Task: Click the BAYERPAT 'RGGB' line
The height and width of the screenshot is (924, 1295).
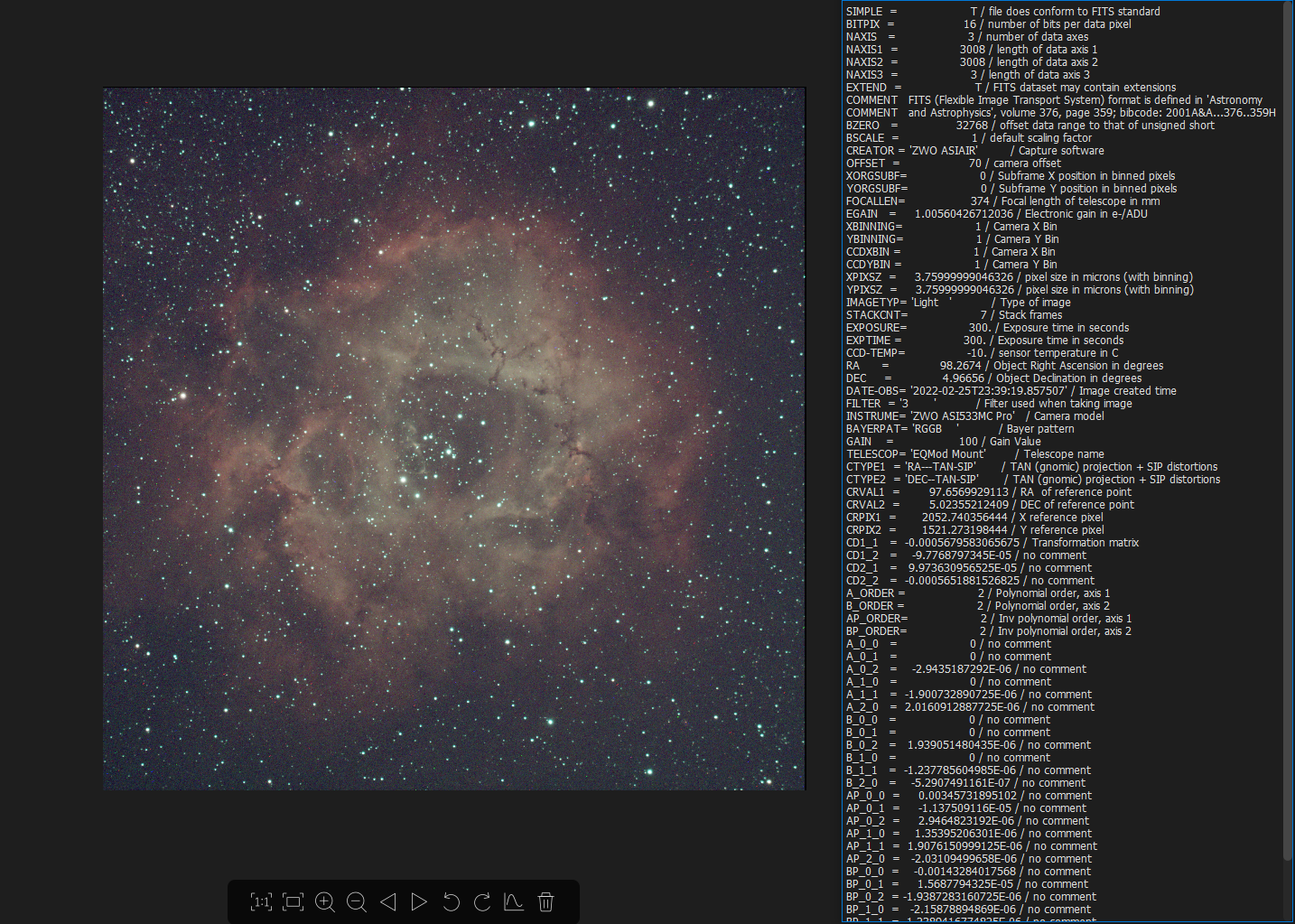Action: (x=960, y=429)
